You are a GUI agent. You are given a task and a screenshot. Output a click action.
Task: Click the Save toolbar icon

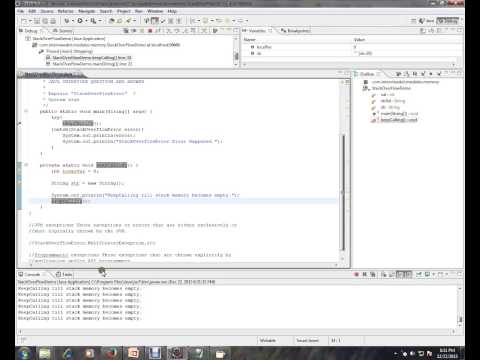37,21
